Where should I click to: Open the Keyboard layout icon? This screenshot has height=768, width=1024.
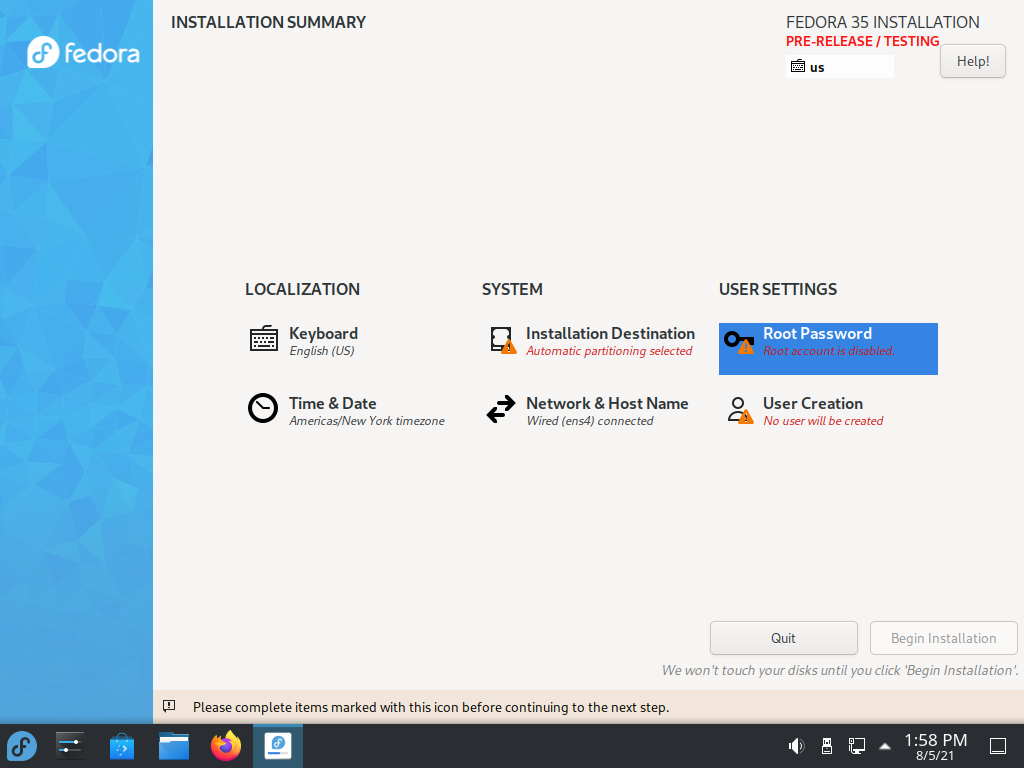(264, 339)
